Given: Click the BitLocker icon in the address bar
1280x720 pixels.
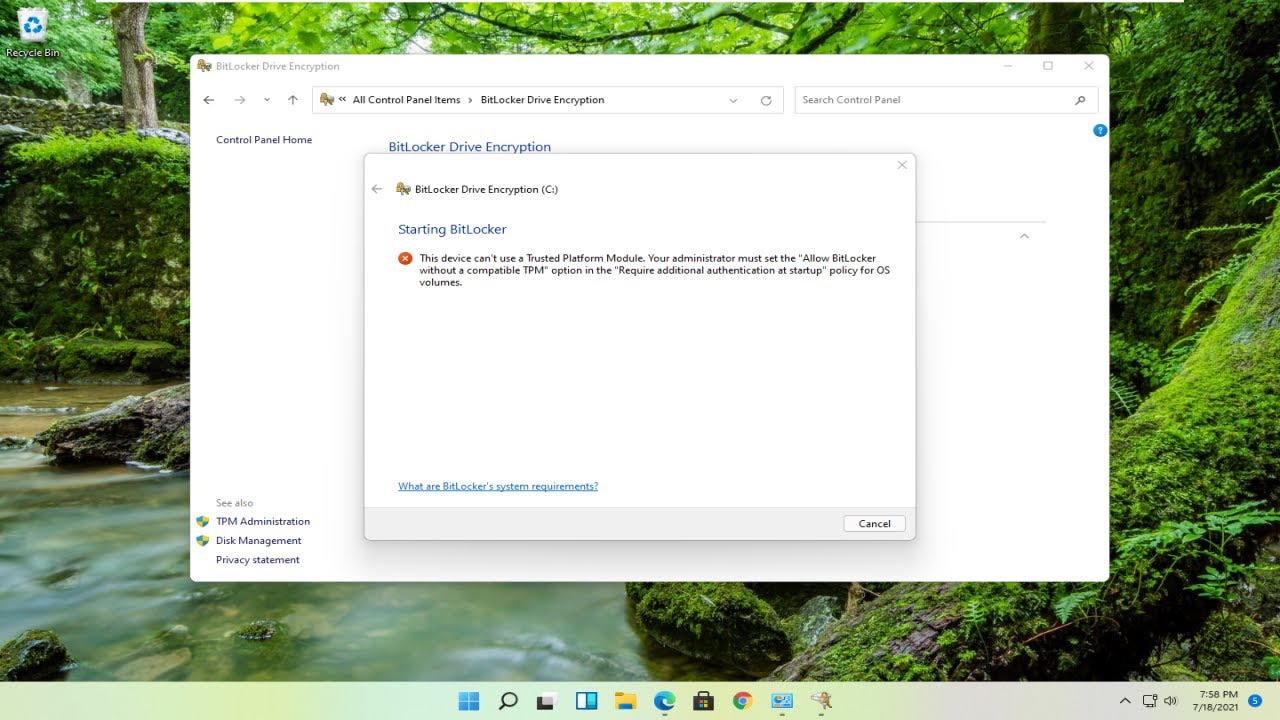Looking at the screenshot, I should 327,99.
